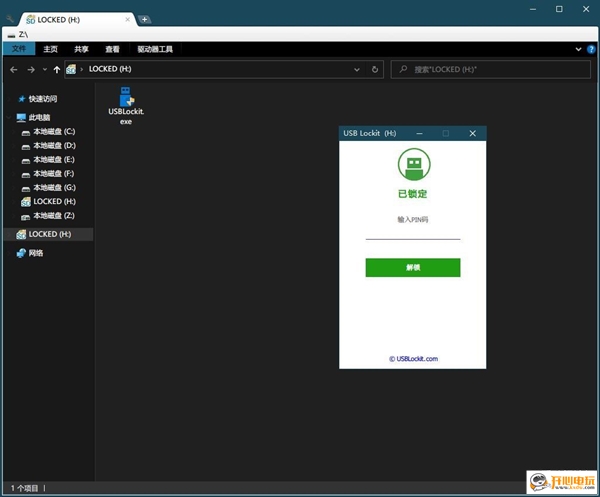Click the breadcrumb chevron before LOCKED (H:)

click(82, 70)
